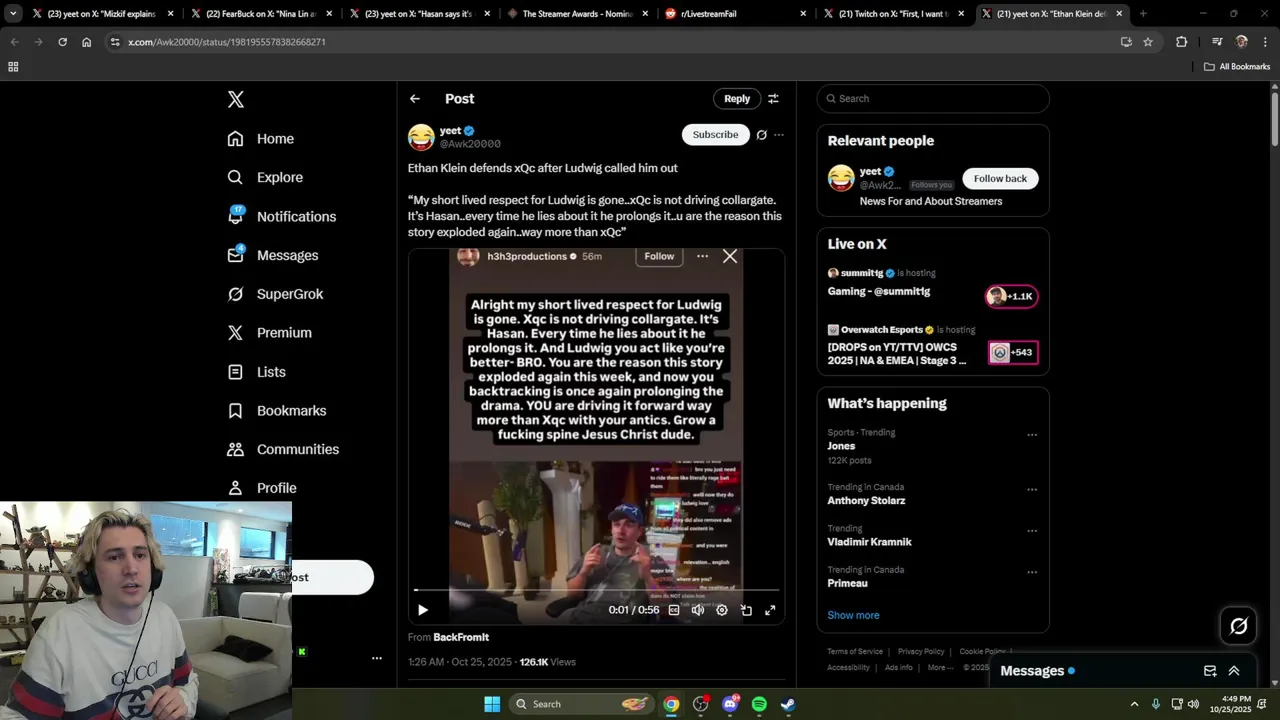Click Show more under What's happening
Viewport: 1280px width, 720px height.
(x=853, y=615)
